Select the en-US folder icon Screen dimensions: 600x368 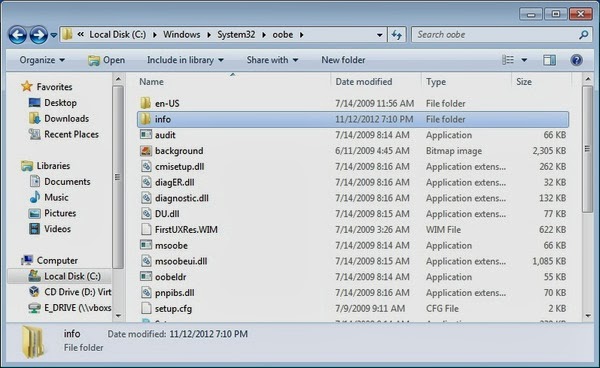pyautogui.click(x=145, y=103)
